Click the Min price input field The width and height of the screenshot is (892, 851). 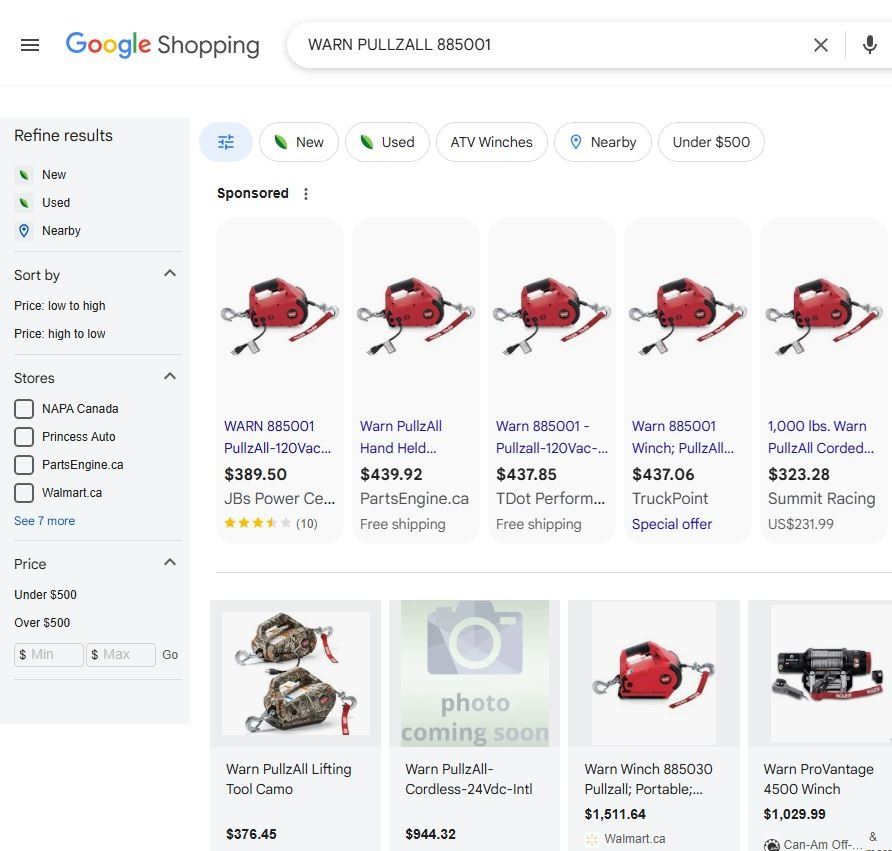point(50,655)
